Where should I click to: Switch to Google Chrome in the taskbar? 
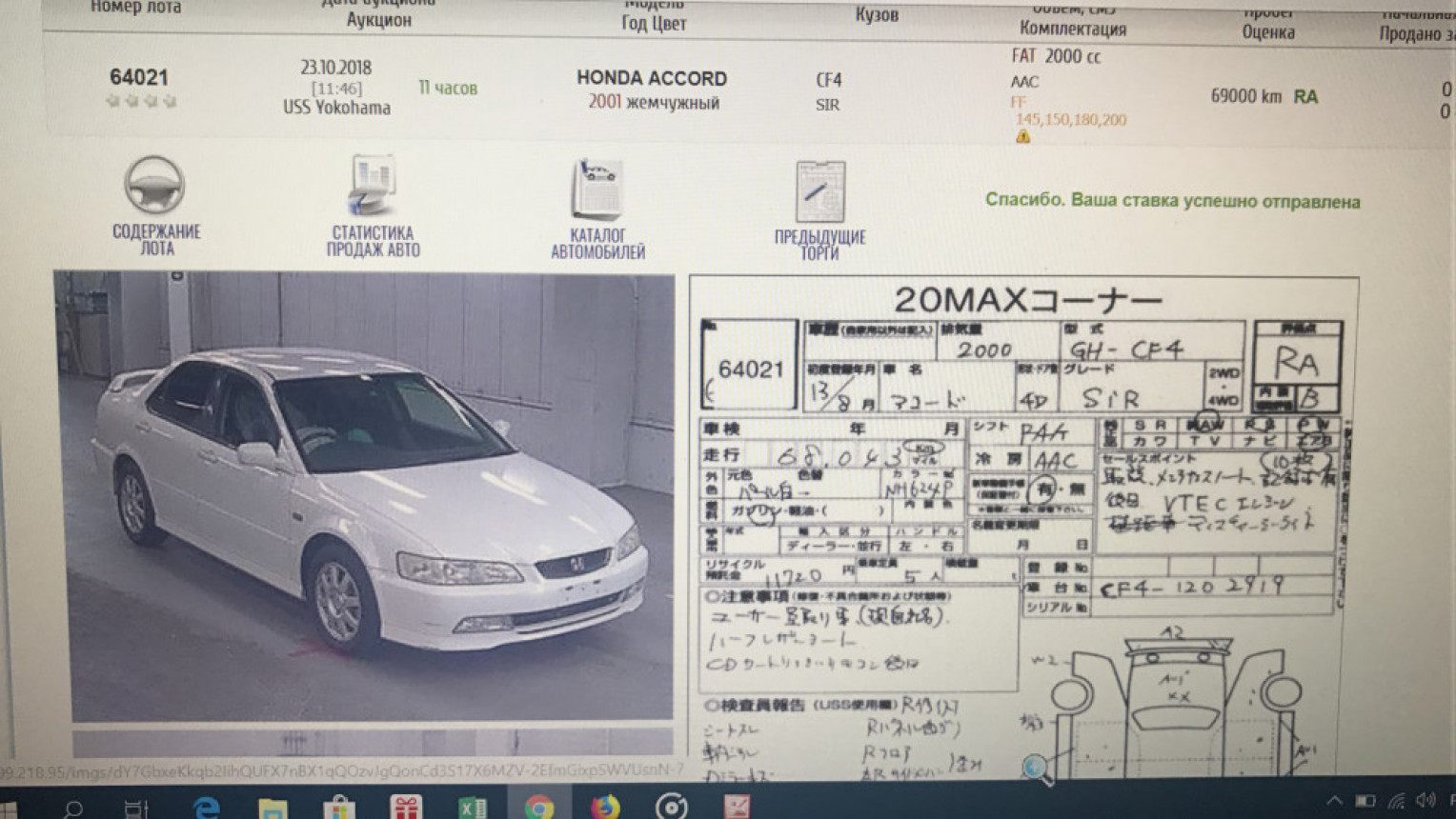coord(538,808)
